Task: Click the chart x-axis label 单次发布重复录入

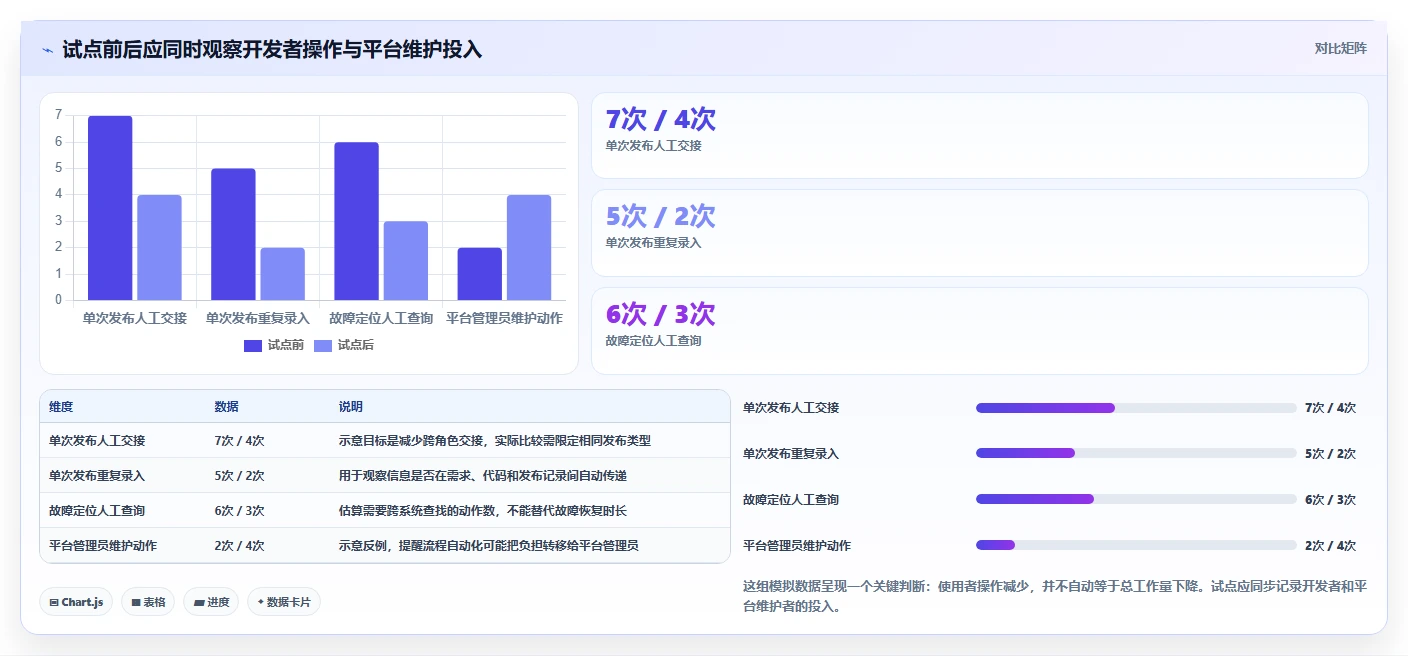Action: [x=258, y=318]
